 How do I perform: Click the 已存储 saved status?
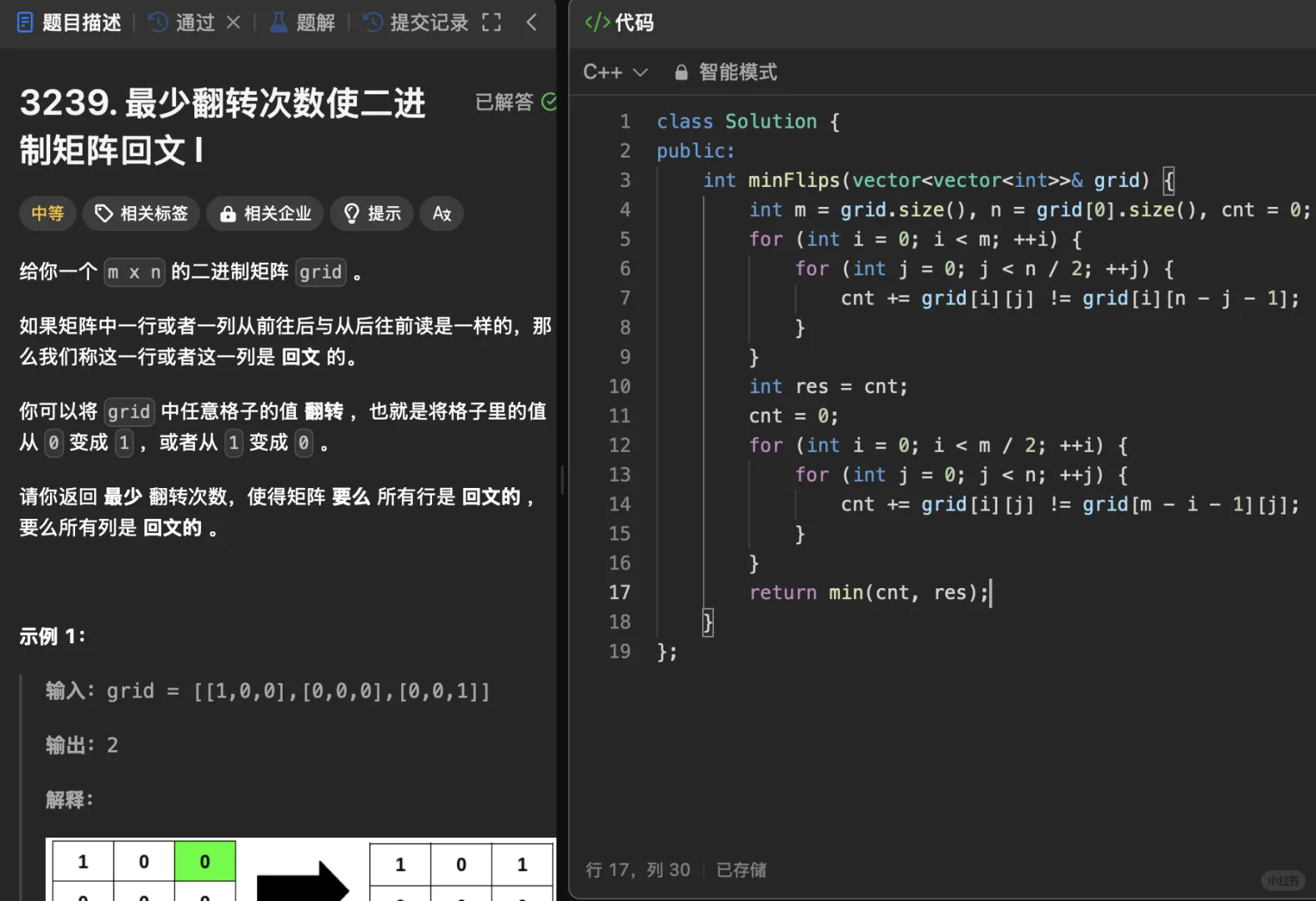tap(741, 870)
